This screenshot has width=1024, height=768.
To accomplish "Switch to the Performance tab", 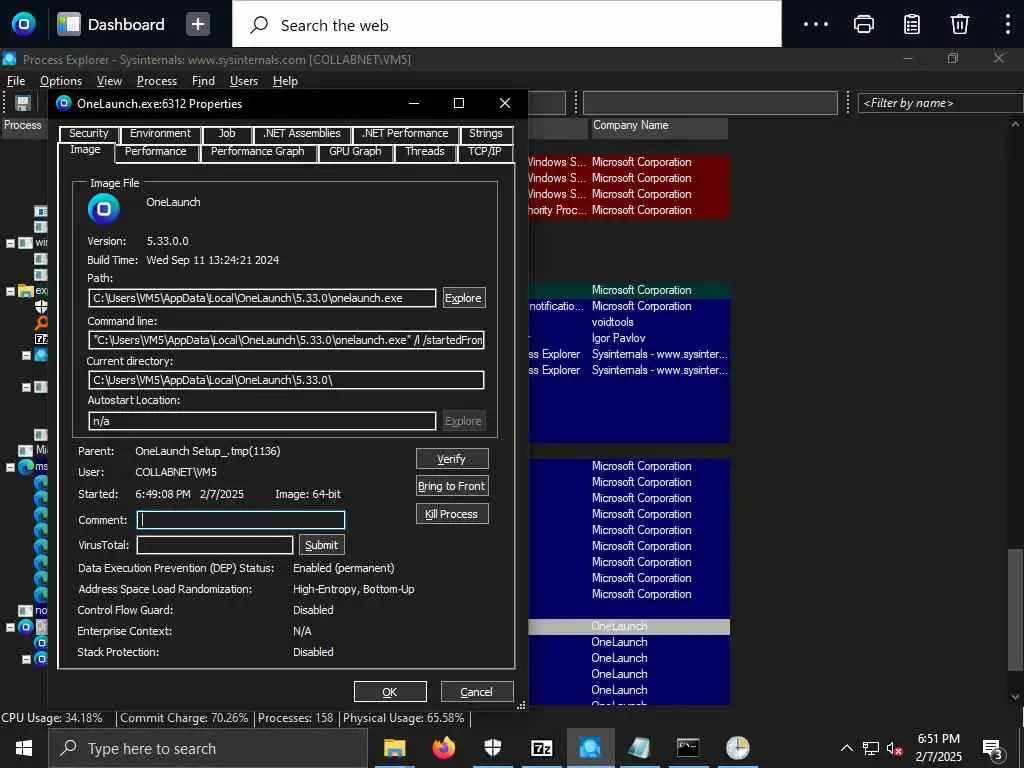I will [155, 152].
